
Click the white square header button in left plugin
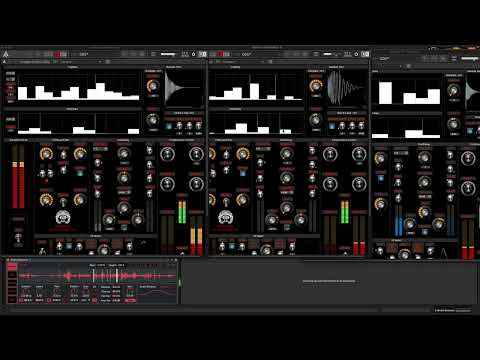(x=203, y=54)
